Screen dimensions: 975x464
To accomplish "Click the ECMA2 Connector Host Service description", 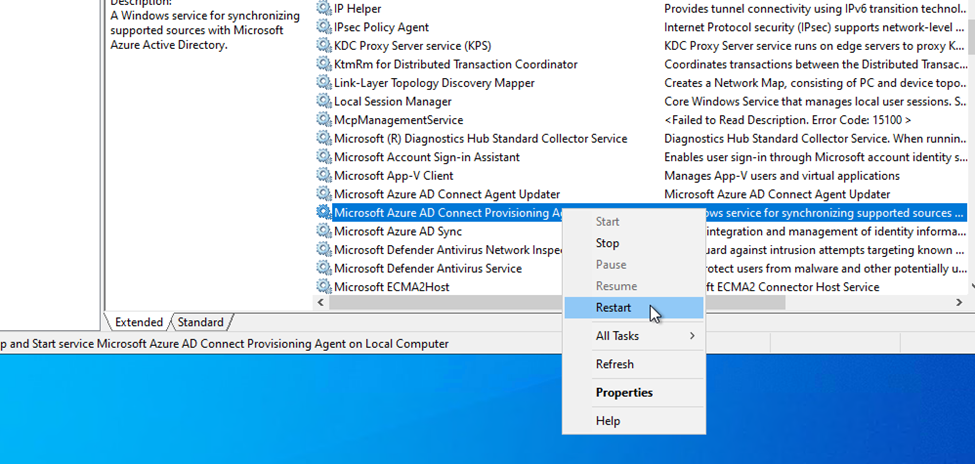I will tap(792, 287).
